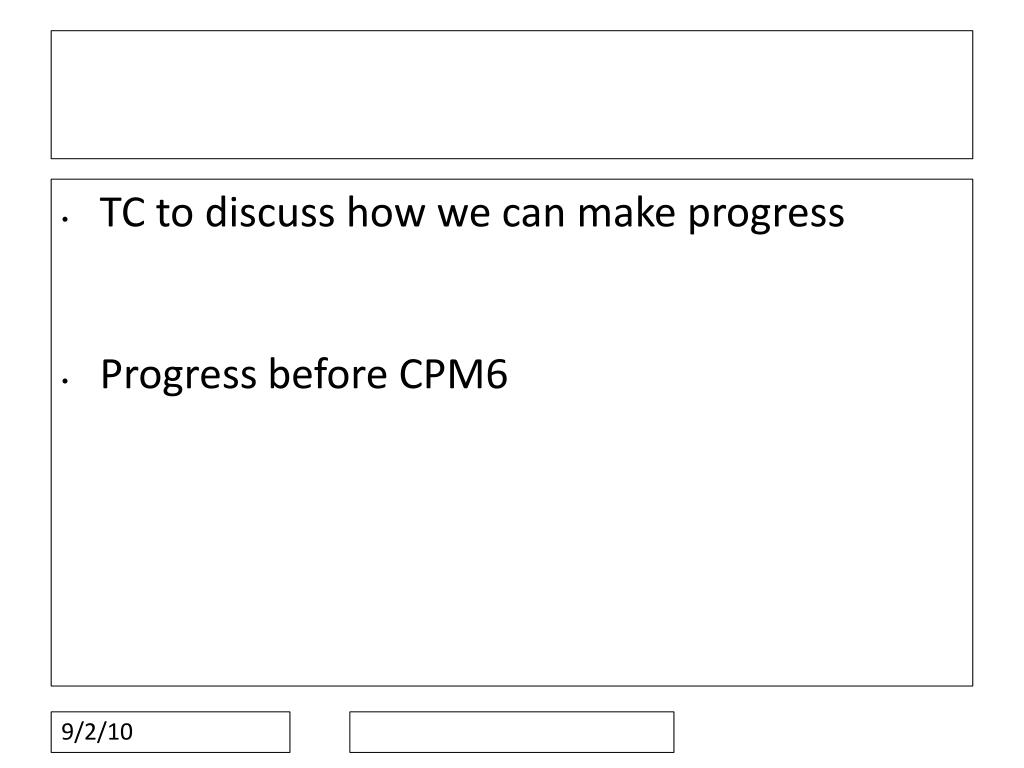This screenshot has width=1024, height=768.
Task: Click the word 'make' in first bullet
Action: pos(626,212)
